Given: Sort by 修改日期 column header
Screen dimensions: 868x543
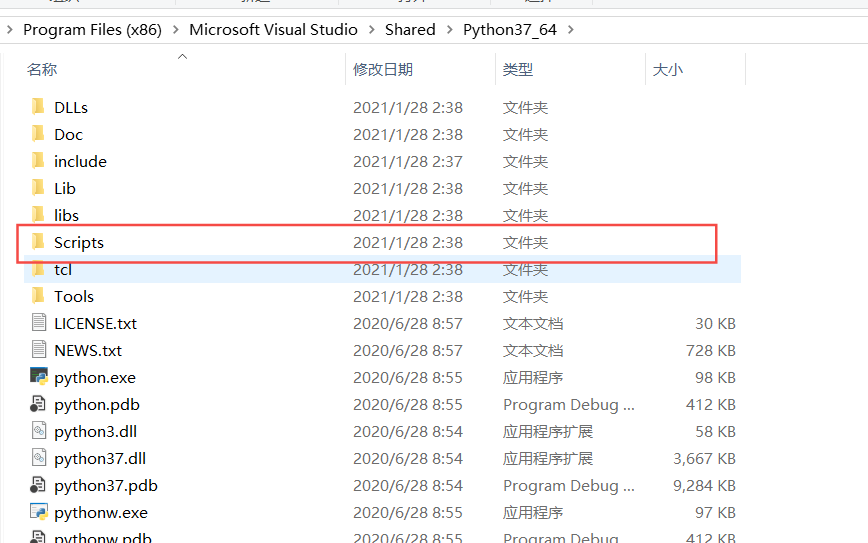Looking at the screenshot, I should 383,70.
